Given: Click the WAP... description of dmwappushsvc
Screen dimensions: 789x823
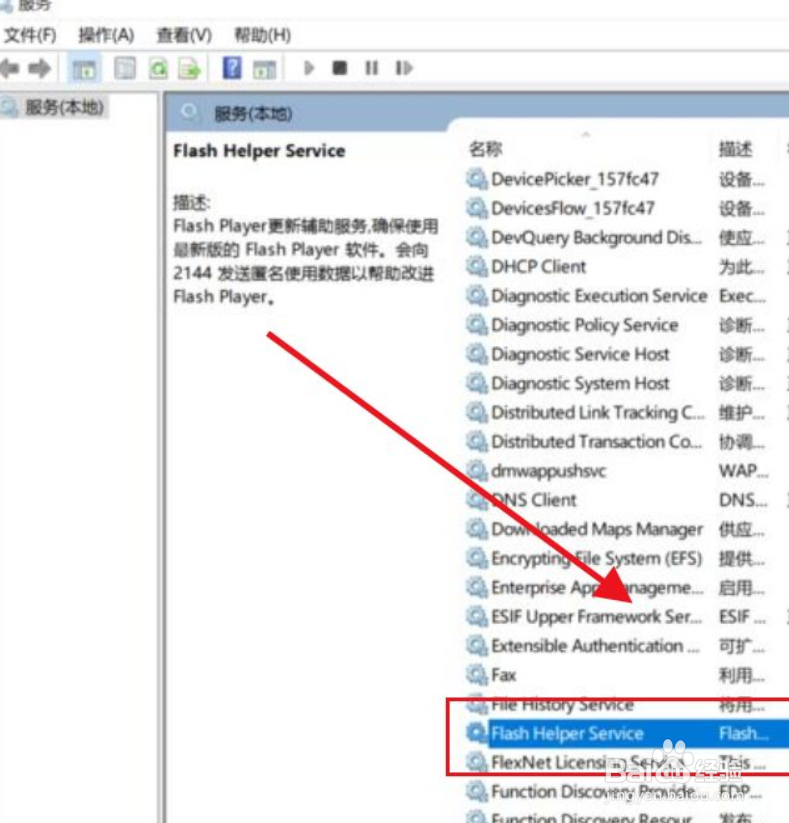Looking at the screenshot, I should tap(743, 470).
